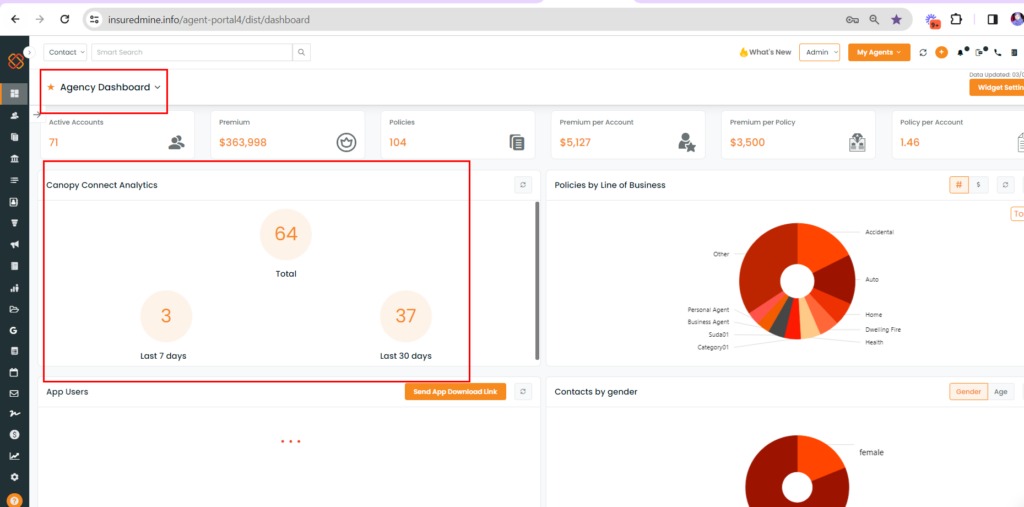
Task: Click the Send App Download Link button
Action: (x=455, y=392)
